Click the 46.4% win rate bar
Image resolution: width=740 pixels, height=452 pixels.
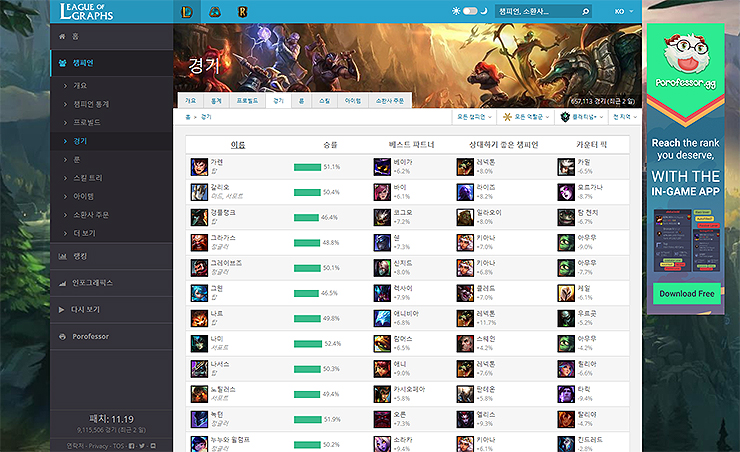point(306,218)
